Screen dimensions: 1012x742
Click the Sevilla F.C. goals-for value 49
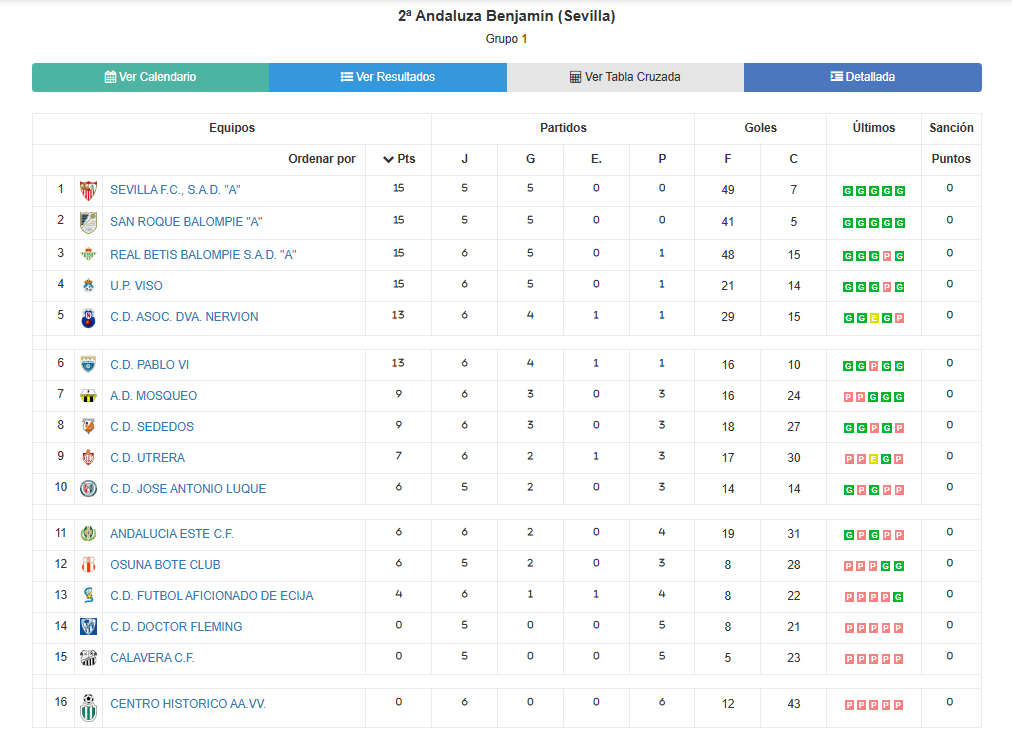[728, 190]
